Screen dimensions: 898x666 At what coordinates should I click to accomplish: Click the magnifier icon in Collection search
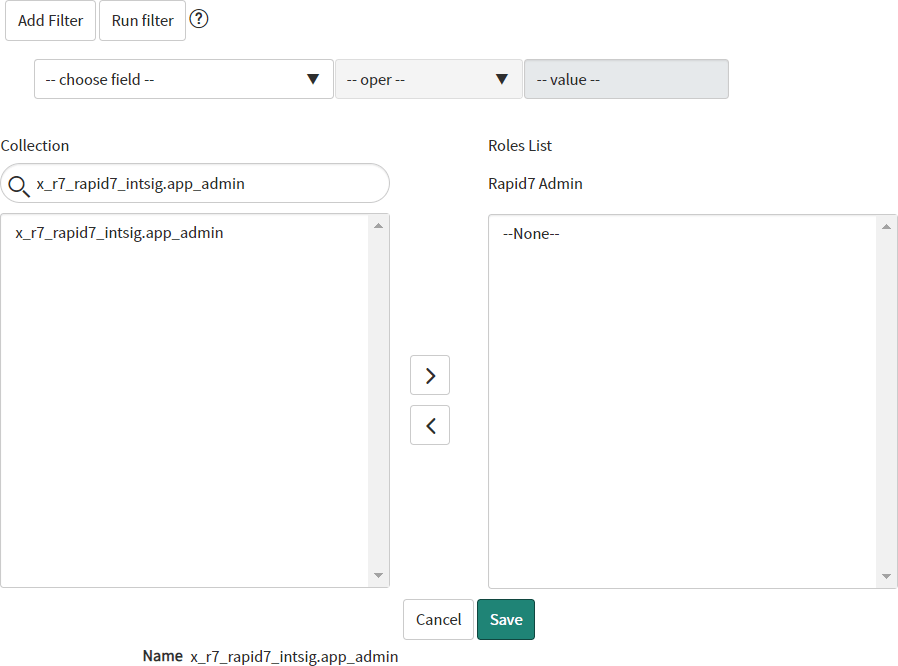coord(19,184)
